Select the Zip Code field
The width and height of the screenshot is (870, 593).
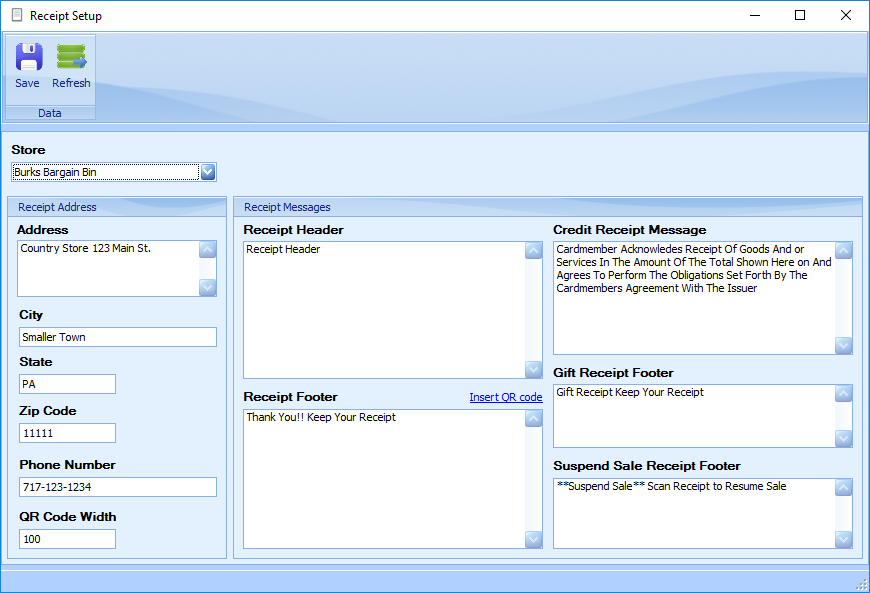coord(67,433)
